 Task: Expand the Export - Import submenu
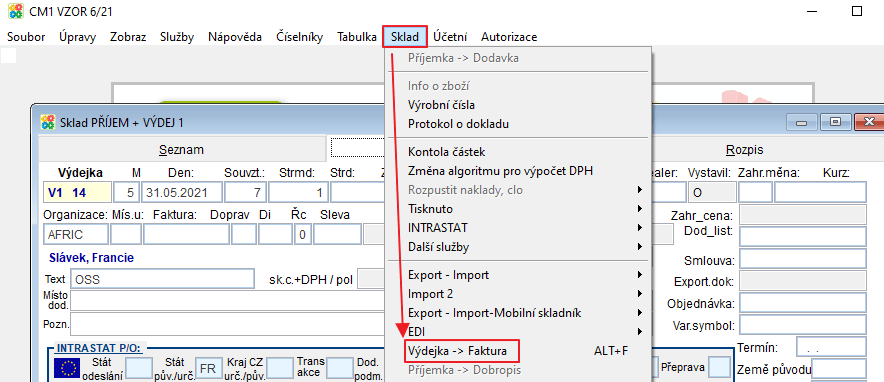tap(517, 275)
